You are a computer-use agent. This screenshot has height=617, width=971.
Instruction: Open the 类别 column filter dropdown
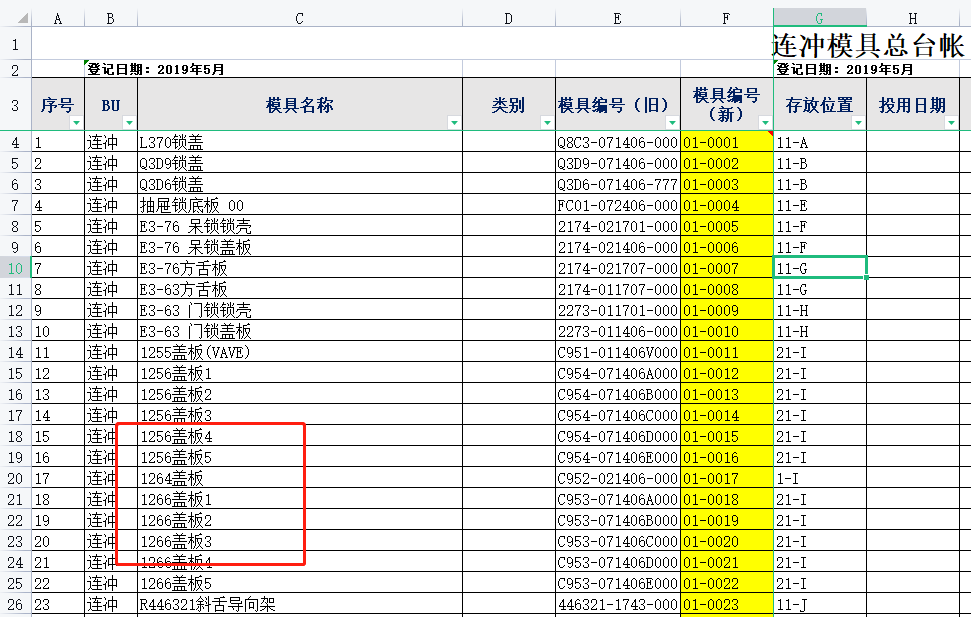tap(547, 122)
